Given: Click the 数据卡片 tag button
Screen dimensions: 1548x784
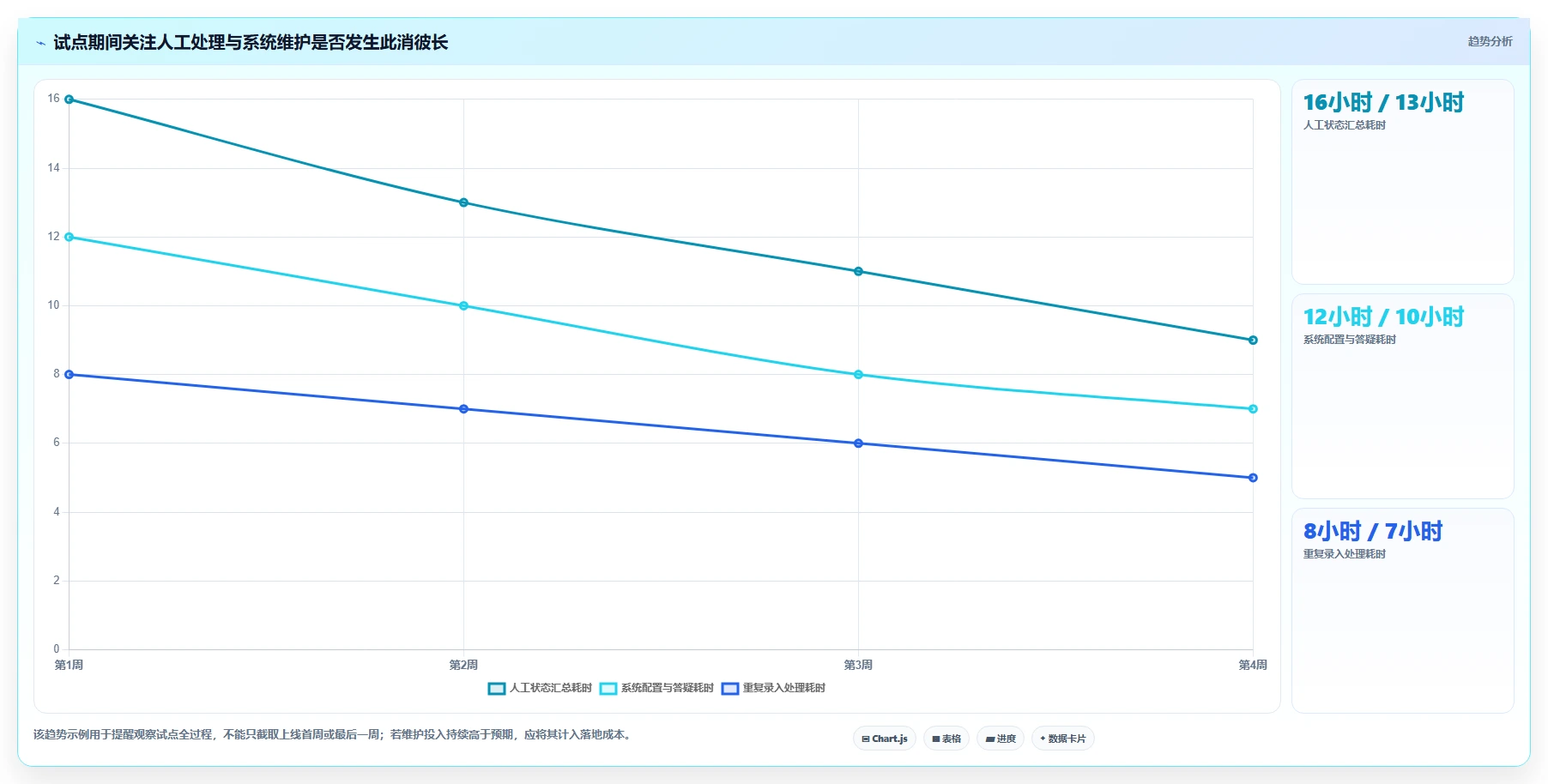Looking at the screenshot, I should coord(1063,739).
